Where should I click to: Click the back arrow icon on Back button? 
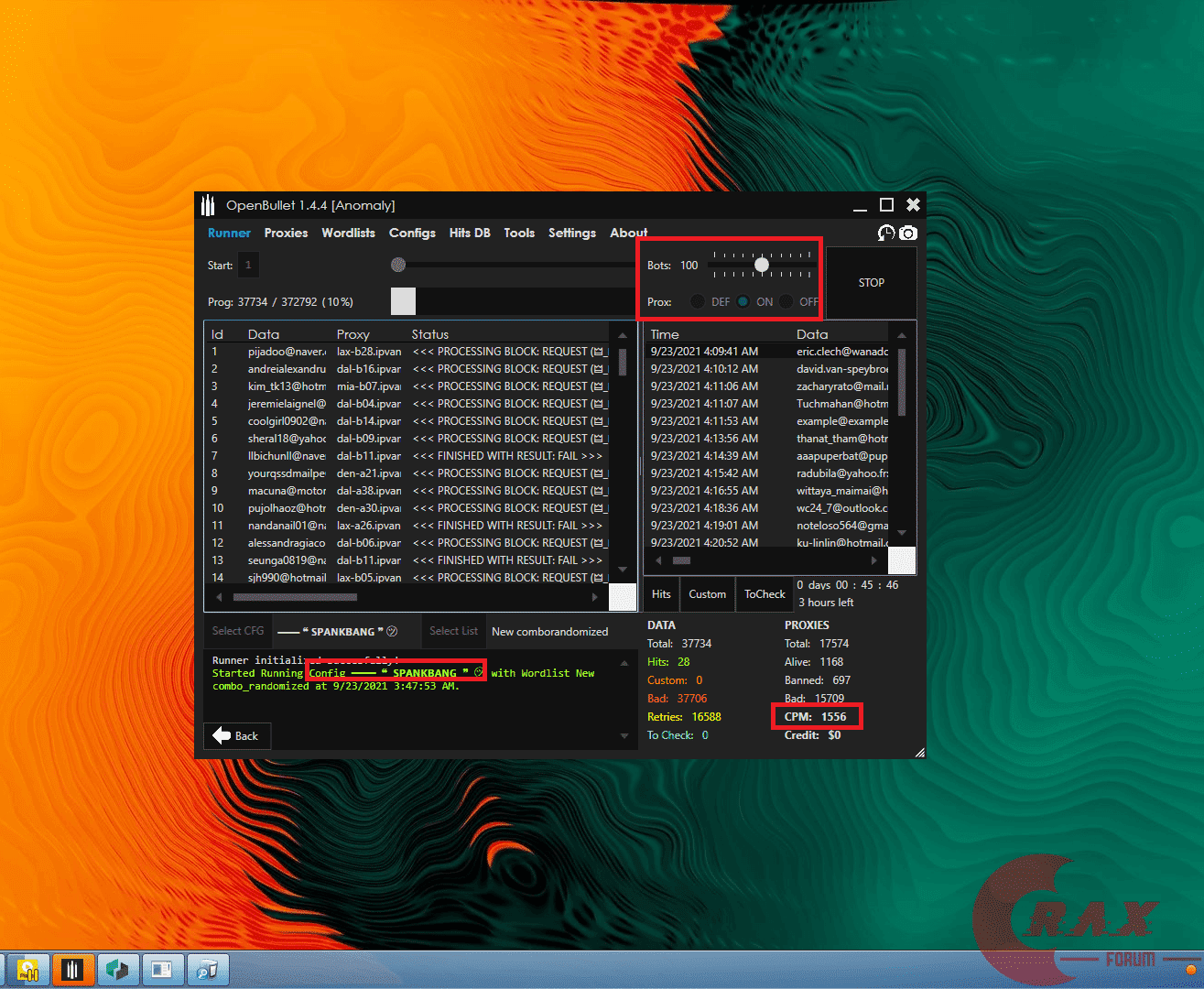[223, 735]
